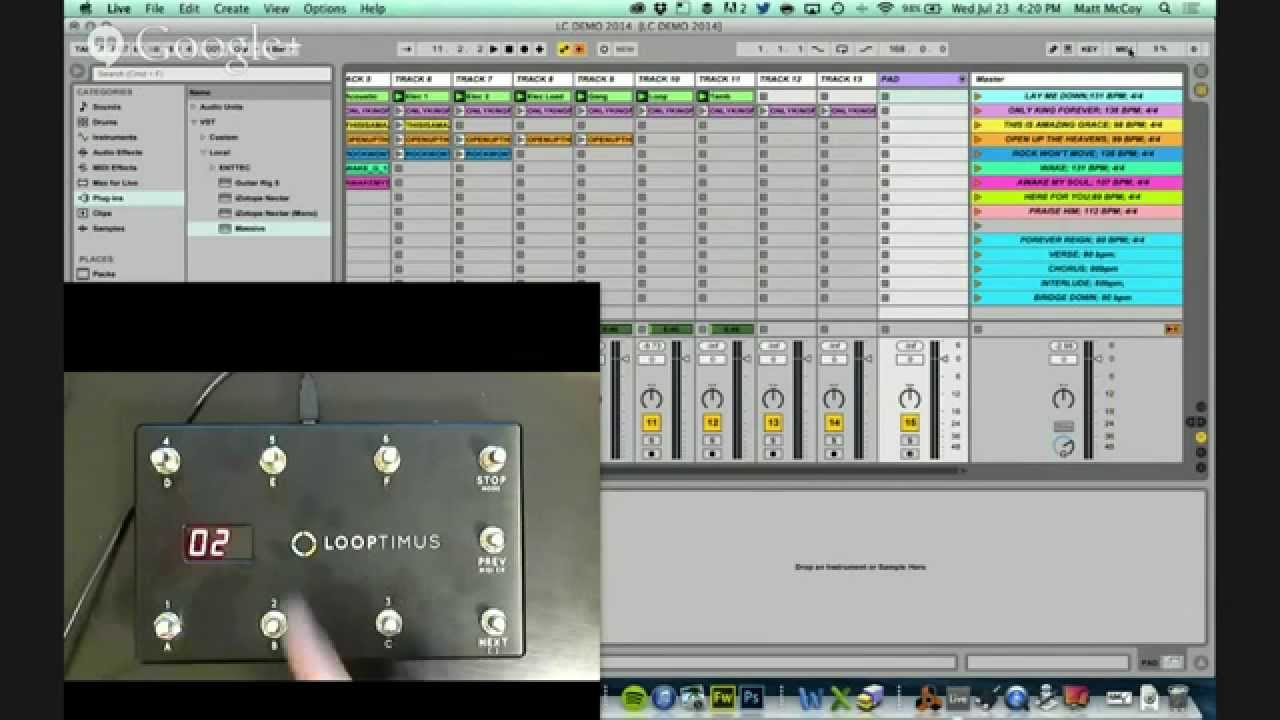
Task: Click the PAD track volume fader handle
Action: pyautogui.click(x=947, y=358)
